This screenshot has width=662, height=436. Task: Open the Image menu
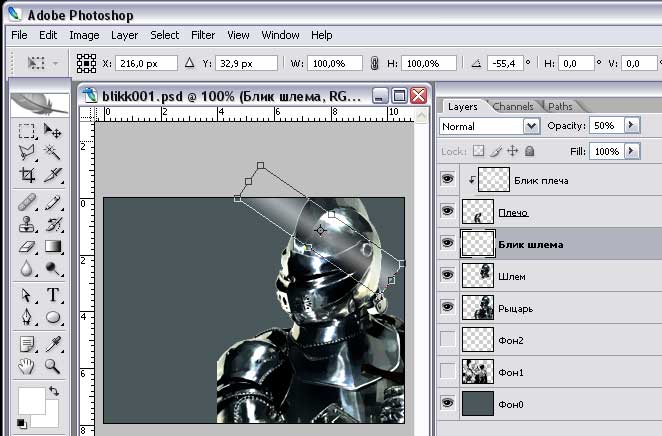pos(84,35)
